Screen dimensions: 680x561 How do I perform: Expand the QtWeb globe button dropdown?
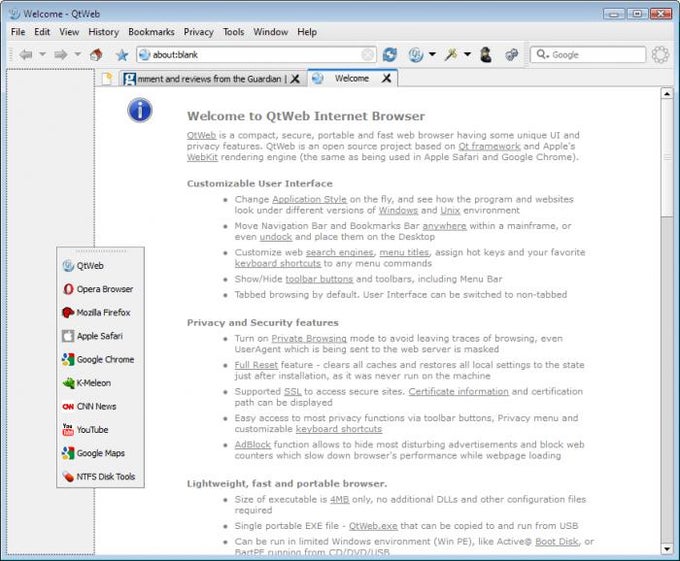point(432,54)
